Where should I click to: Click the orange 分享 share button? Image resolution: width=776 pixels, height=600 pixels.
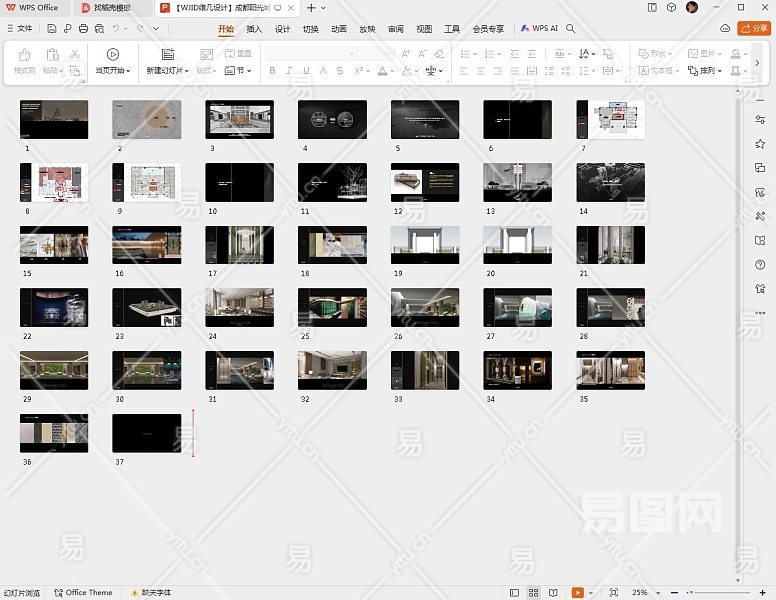tap(753, 29)
